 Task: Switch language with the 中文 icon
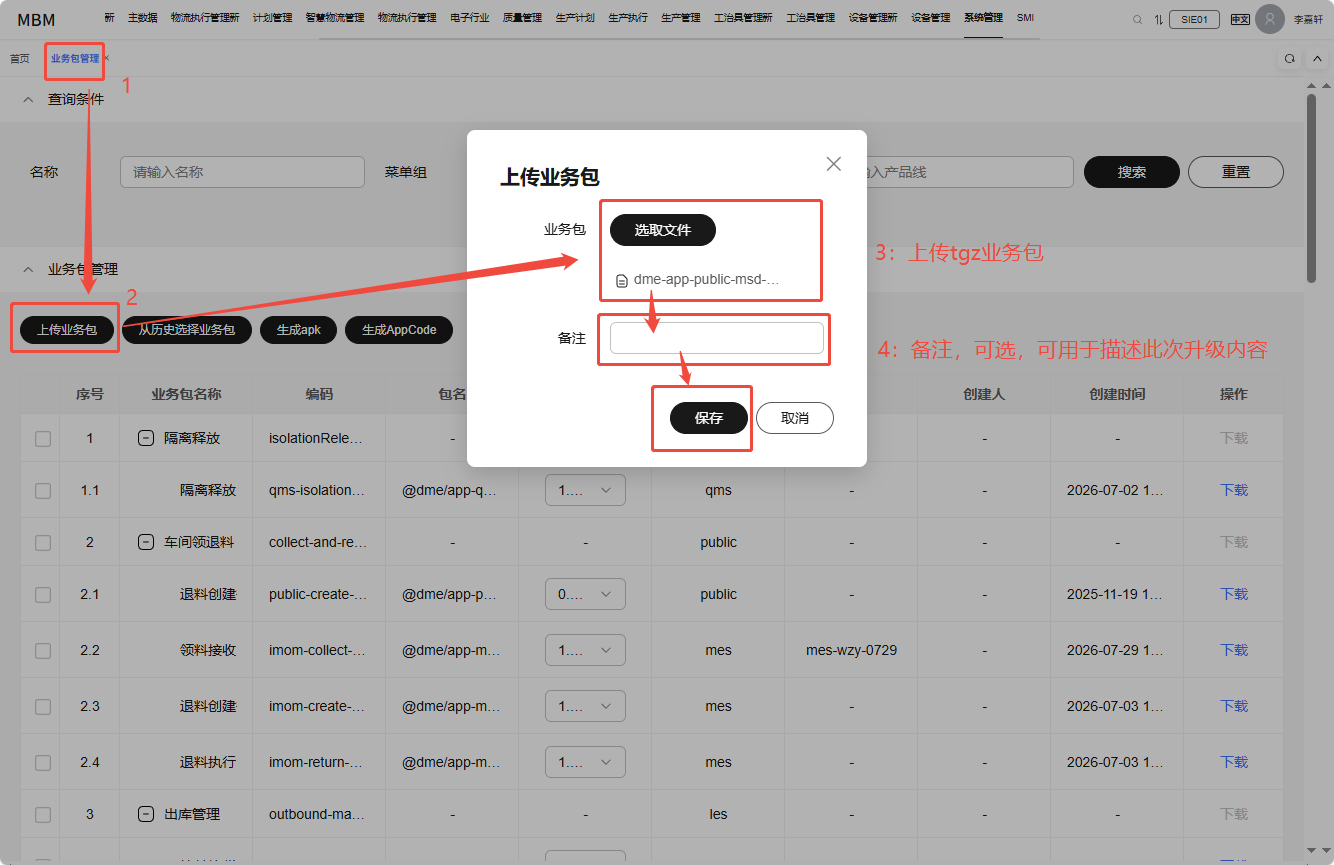pos(1240,19)
